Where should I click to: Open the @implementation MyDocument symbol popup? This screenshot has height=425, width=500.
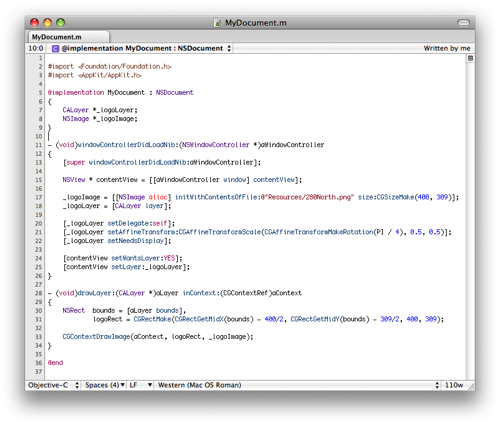tap(142, 48)
